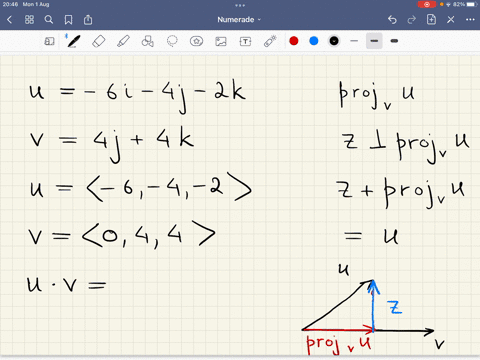Add a new page
The image size is (480, 360).
(431, 19)
